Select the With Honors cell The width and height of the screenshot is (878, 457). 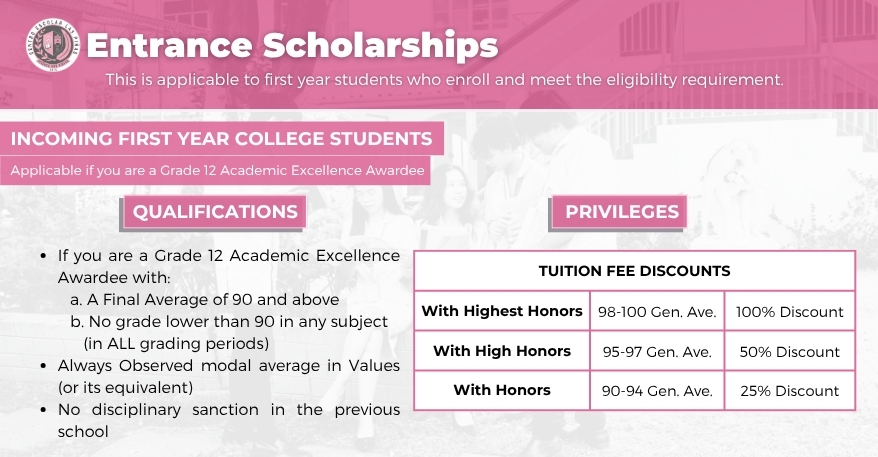pyautogui.click(x=502, y=390)
